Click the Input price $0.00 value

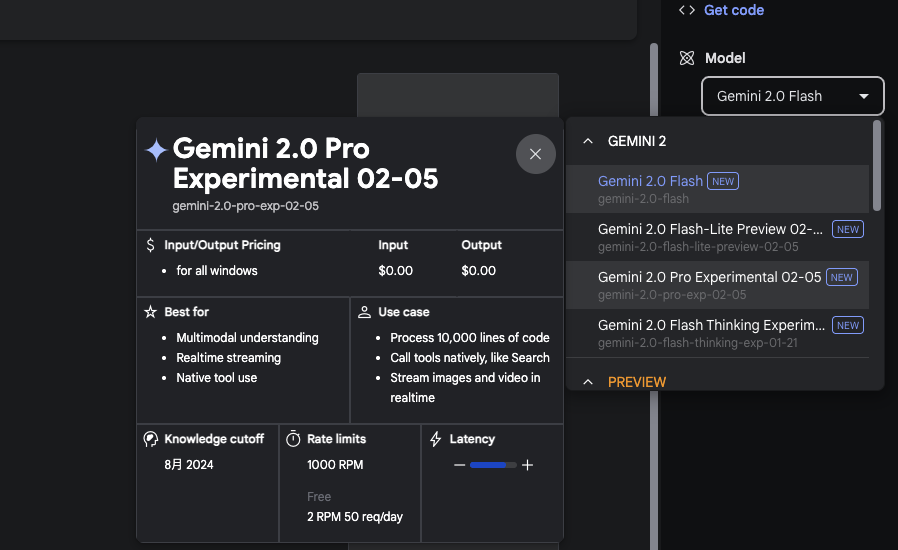395,270
